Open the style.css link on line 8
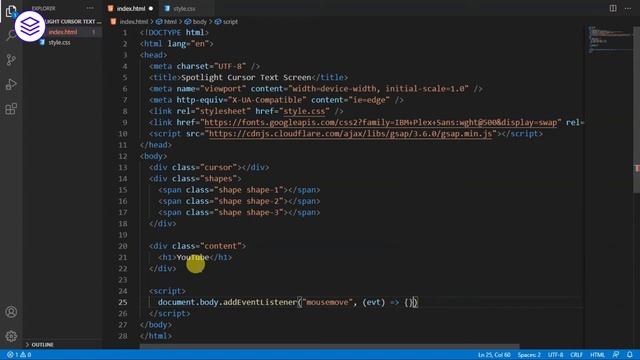The width and height of the screenshot is (640, 360). click(304, 111)
